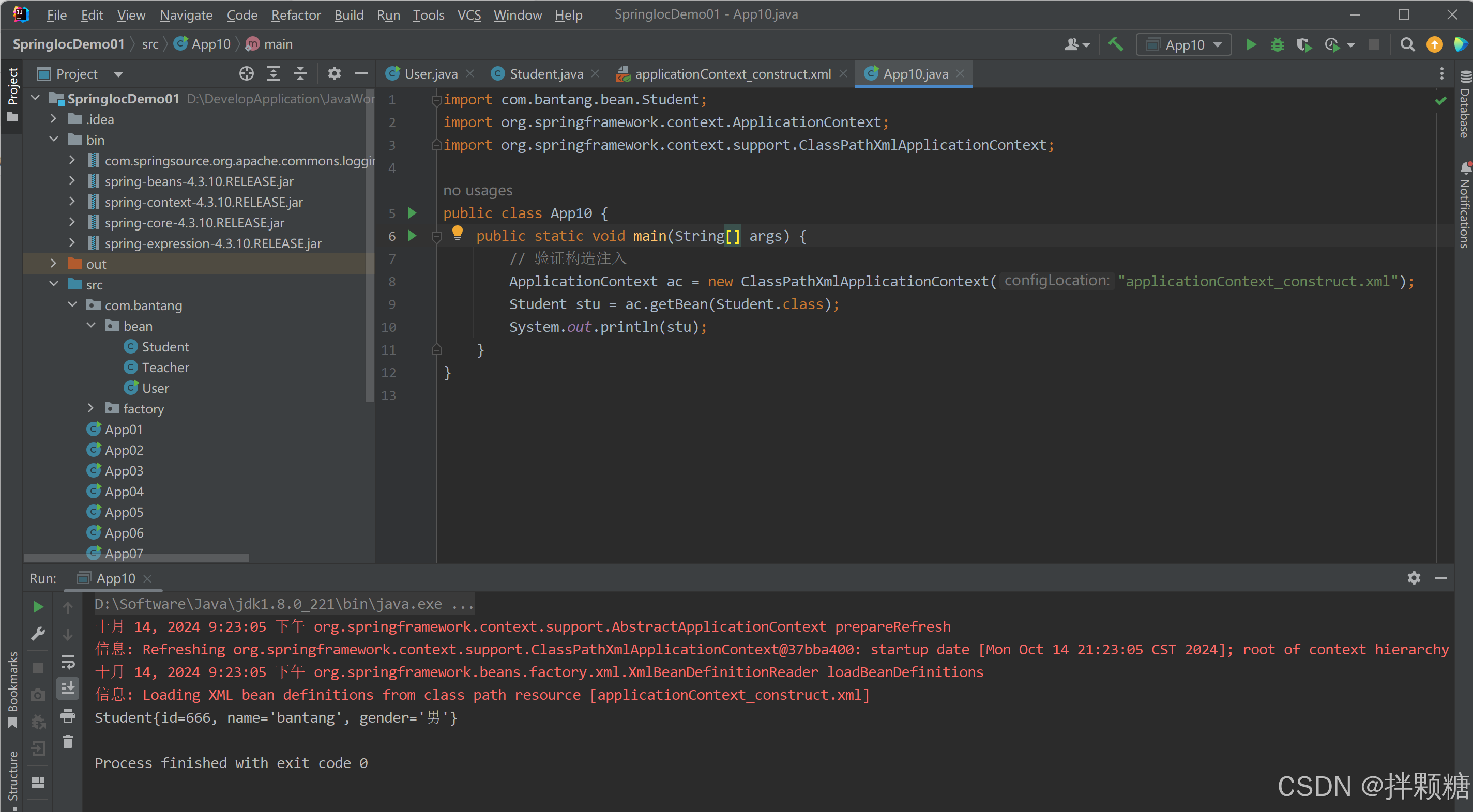Expand the out folder in project tree
1473x812 pixels.
(53, 264)
